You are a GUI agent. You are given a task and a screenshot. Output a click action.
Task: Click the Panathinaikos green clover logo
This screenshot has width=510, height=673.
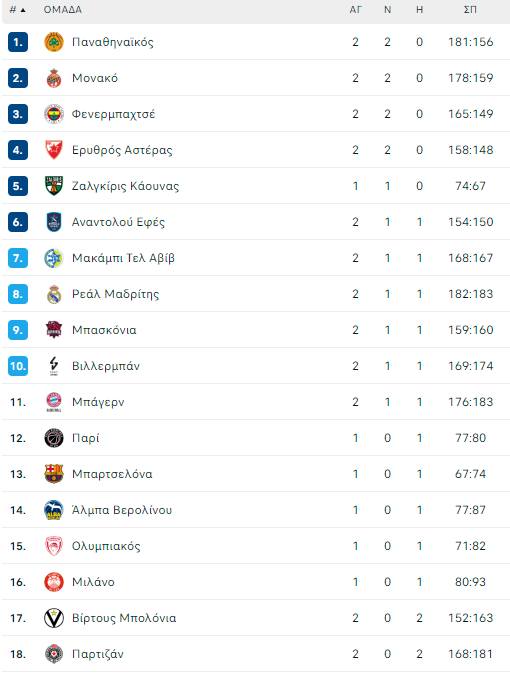[x=54, y=42]
